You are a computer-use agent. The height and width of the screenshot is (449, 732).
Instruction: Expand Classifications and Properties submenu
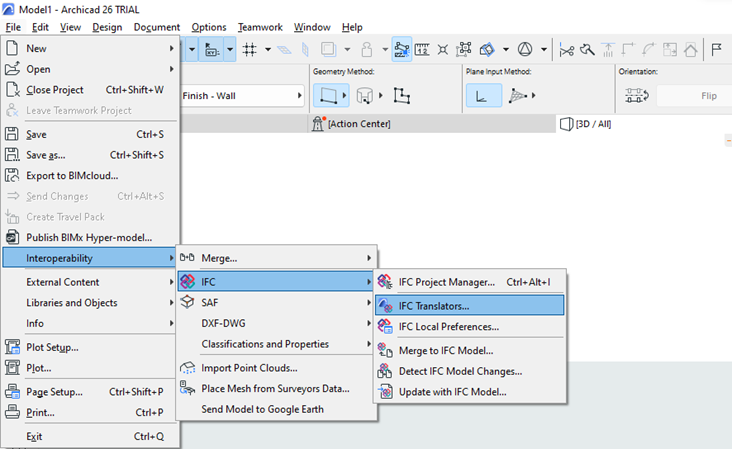pyautogui.click(x=276, y=344)
